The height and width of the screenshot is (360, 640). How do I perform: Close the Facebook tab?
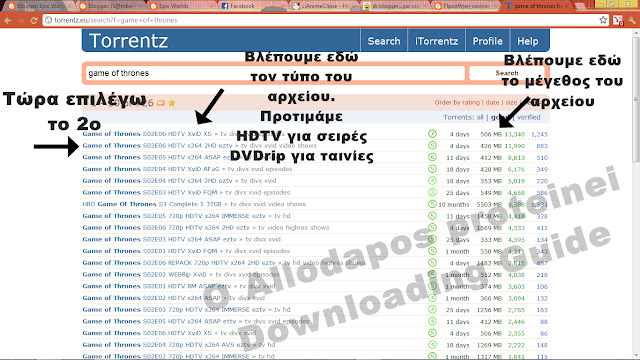[282, 6]
